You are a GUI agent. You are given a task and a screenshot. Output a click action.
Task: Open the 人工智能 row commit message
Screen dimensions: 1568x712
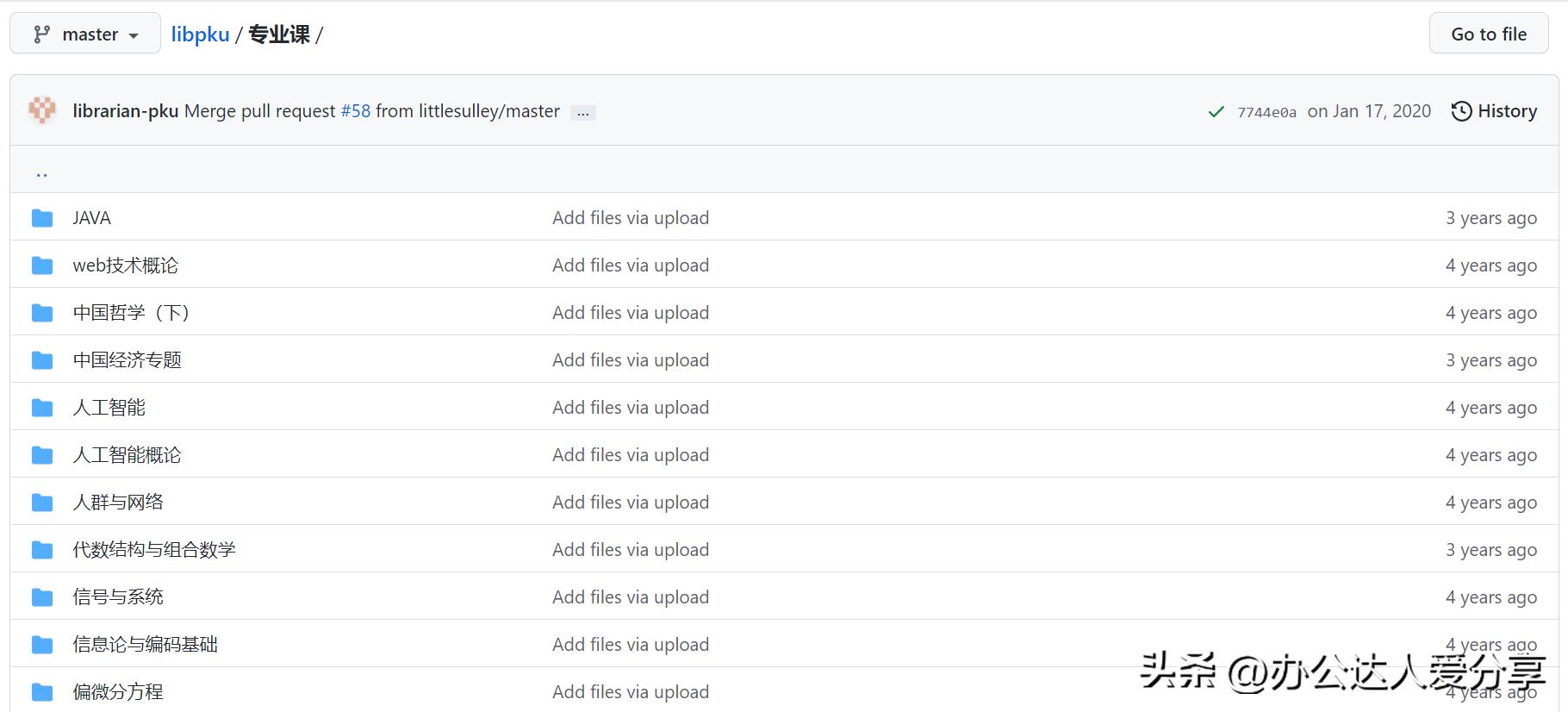(631, 408)
